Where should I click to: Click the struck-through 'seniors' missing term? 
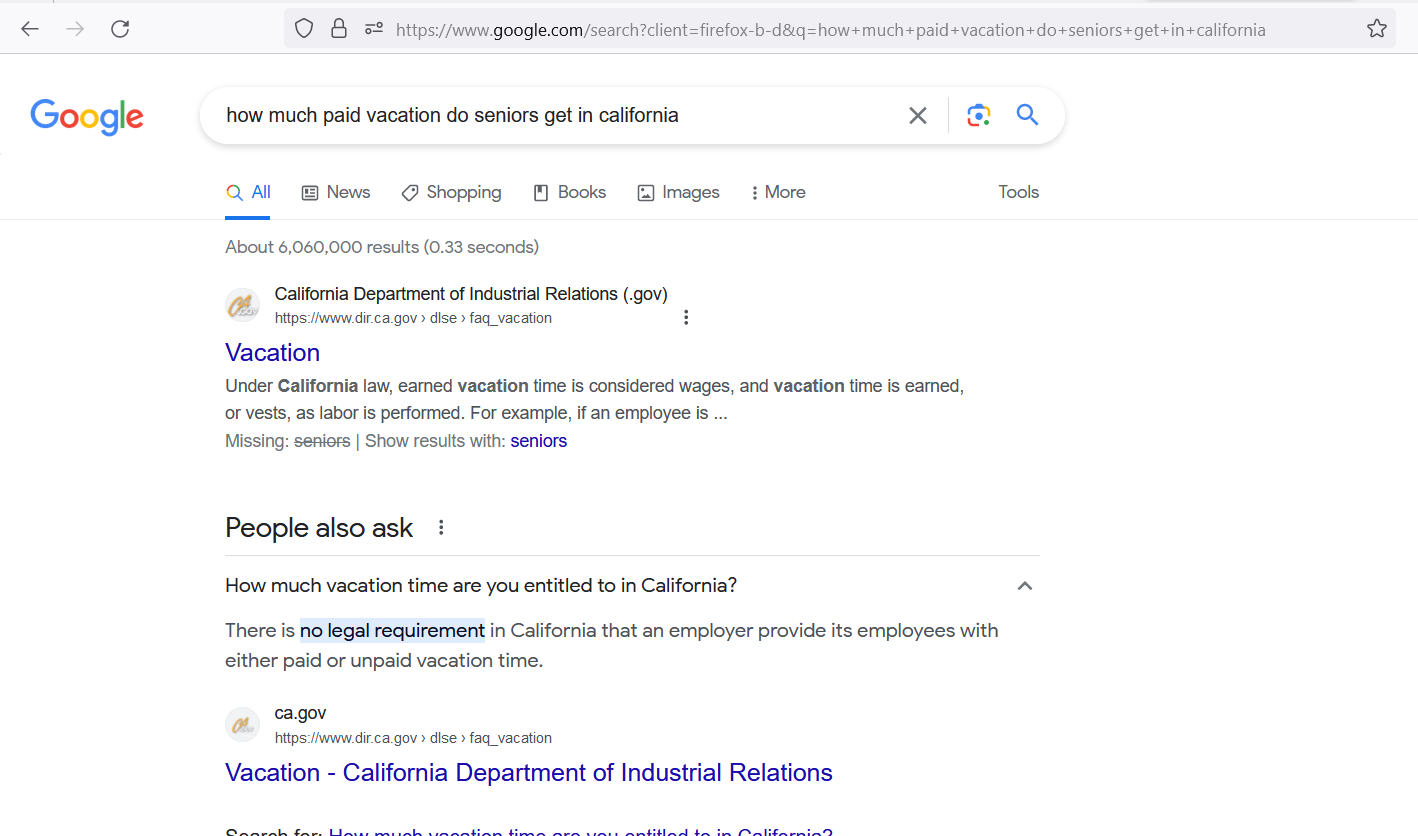pyautogui.click(x=322, y=441)
